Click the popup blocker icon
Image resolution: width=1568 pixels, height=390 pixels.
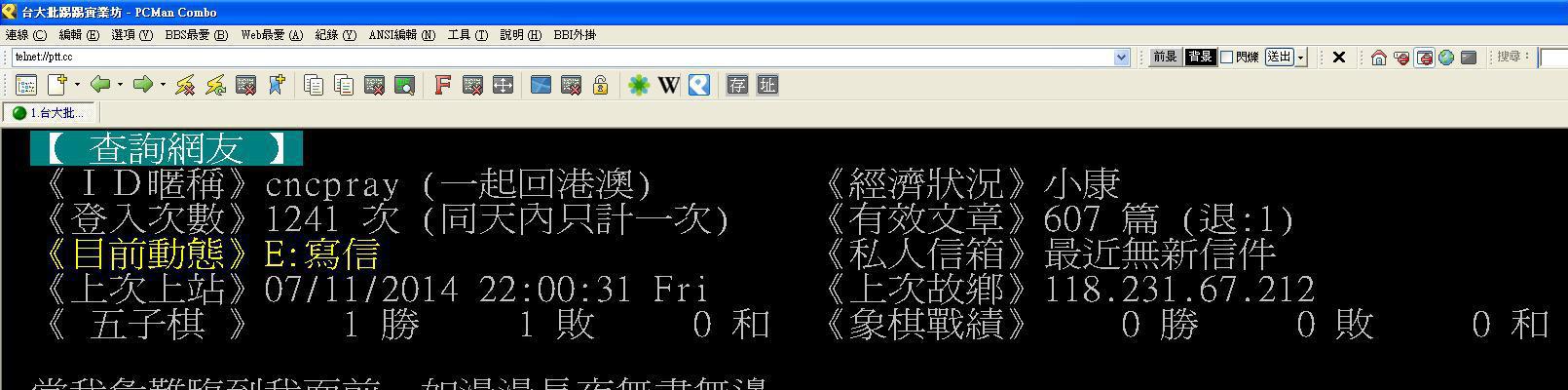(x=1401, y=58)
